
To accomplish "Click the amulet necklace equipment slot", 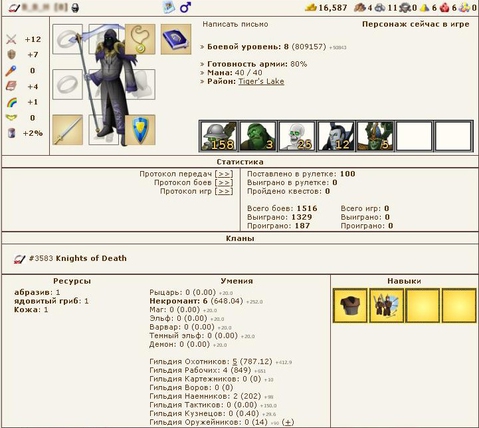I will click(x=140, y=39).
